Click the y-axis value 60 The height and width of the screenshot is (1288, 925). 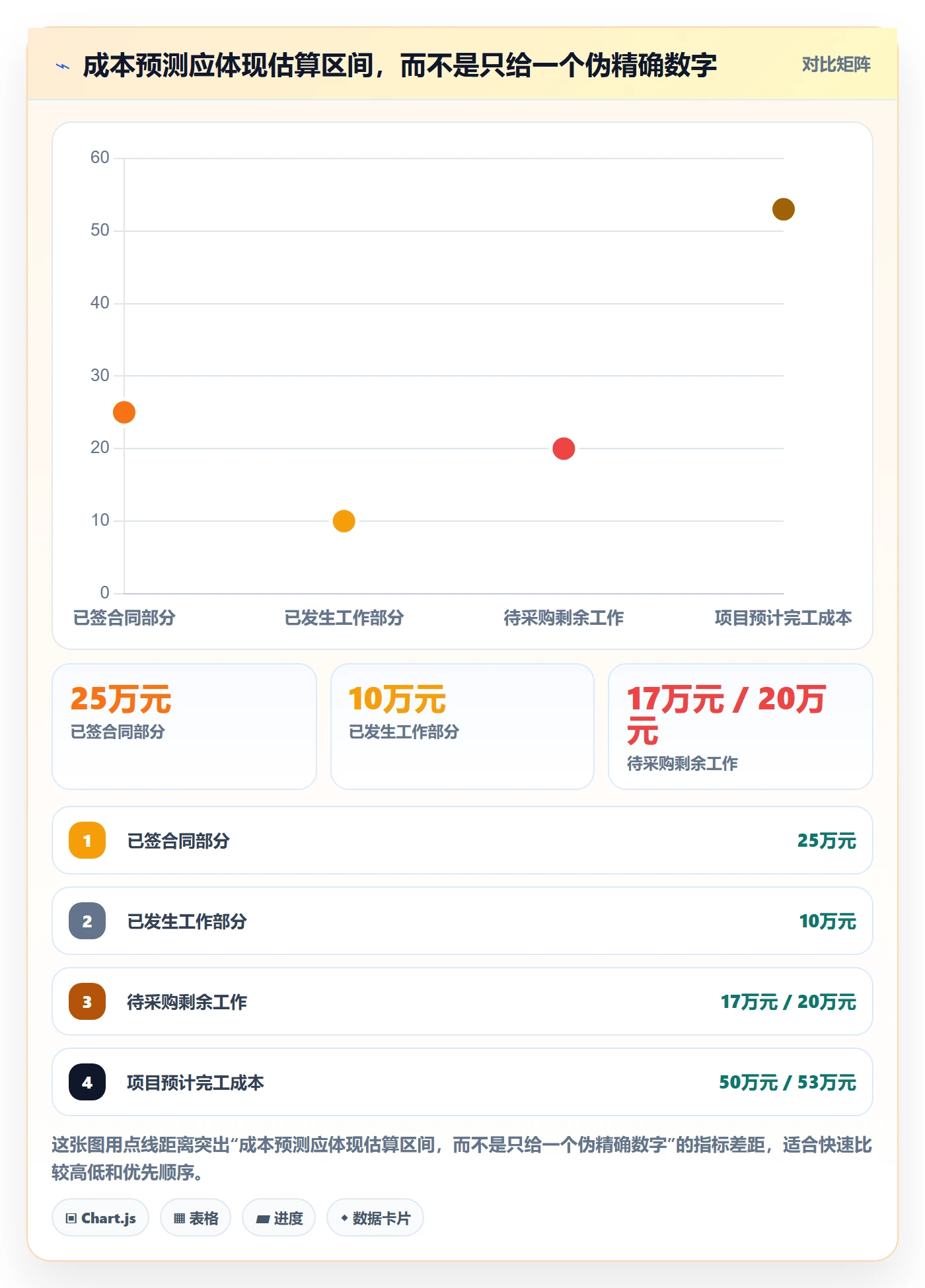click(x=100, y=157)
